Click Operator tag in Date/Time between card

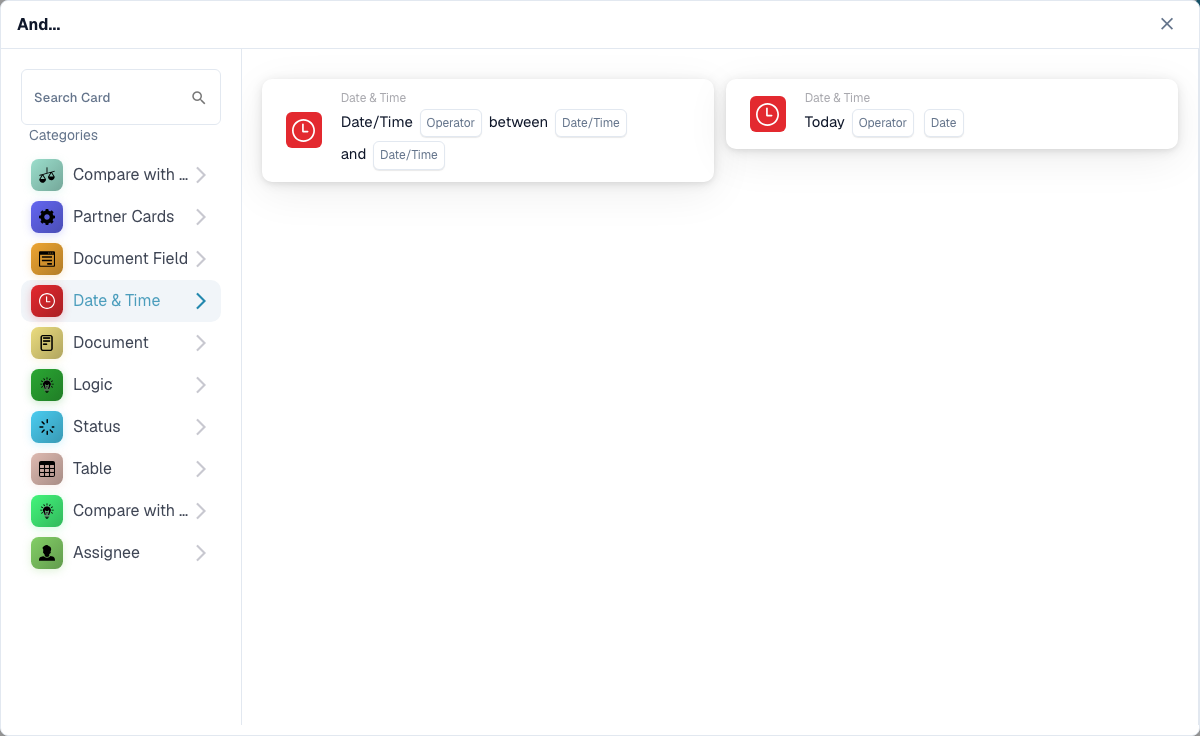click(x=451, y=123)
